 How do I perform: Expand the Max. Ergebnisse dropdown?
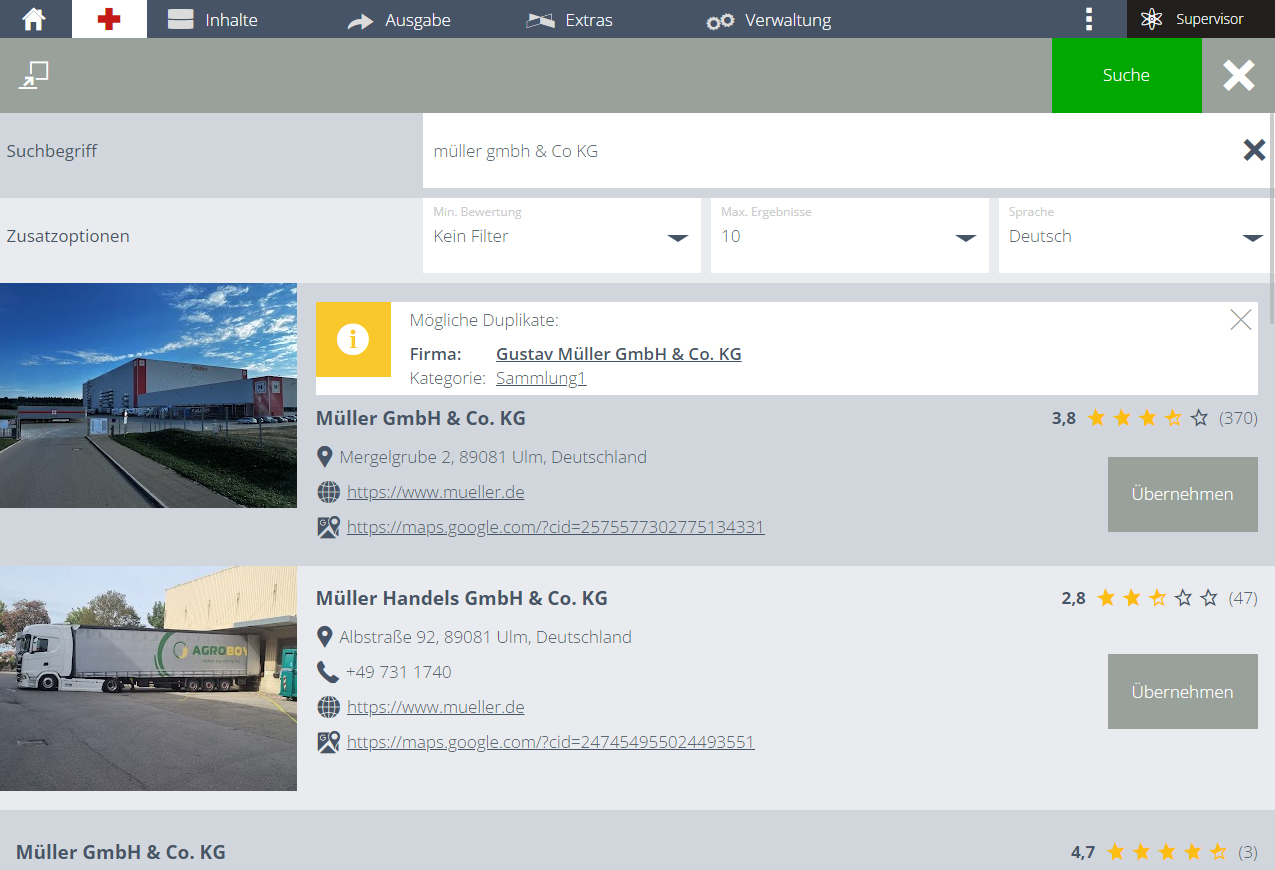[850, 235]
